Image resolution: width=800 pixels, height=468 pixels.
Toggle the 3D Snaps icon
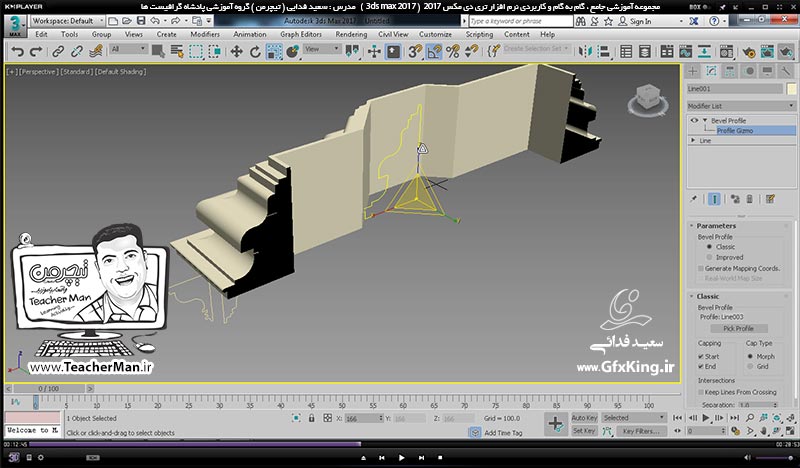coord(415,52)
